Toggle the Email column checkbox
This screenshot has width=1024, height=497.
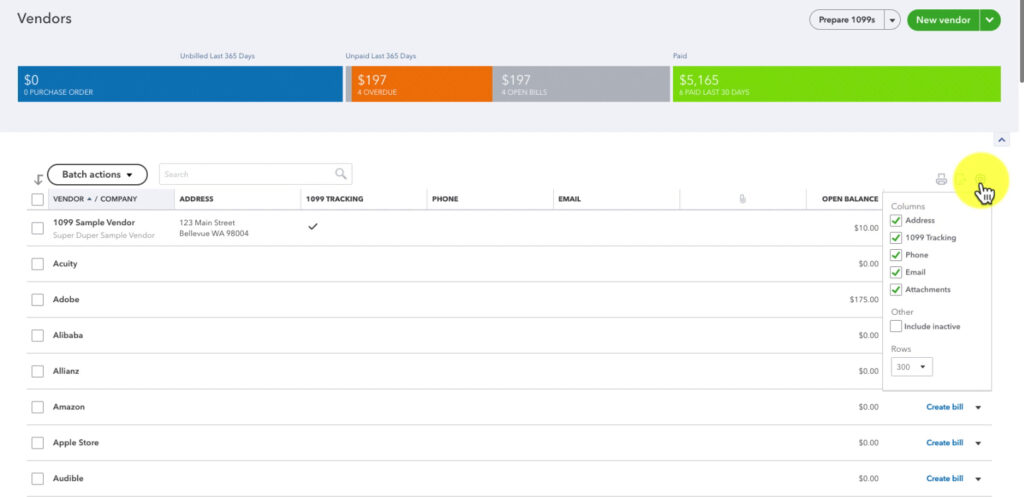896,272
